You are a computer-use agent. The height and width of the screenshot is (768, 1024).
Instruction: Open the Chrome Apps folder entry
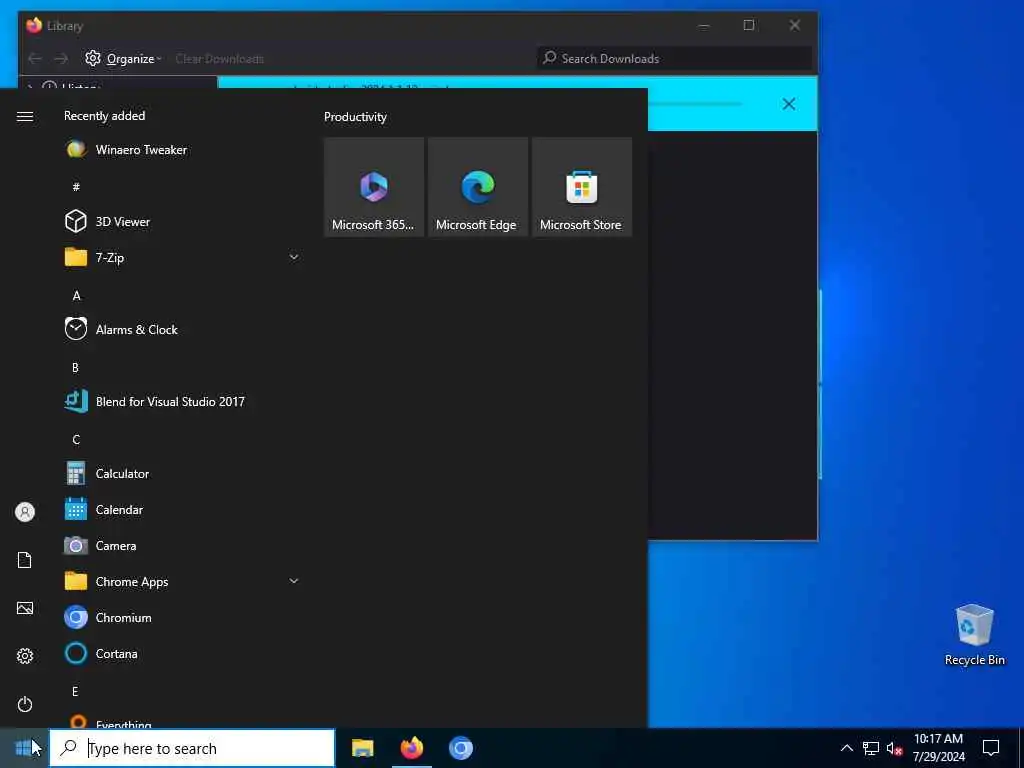point(182,581)
